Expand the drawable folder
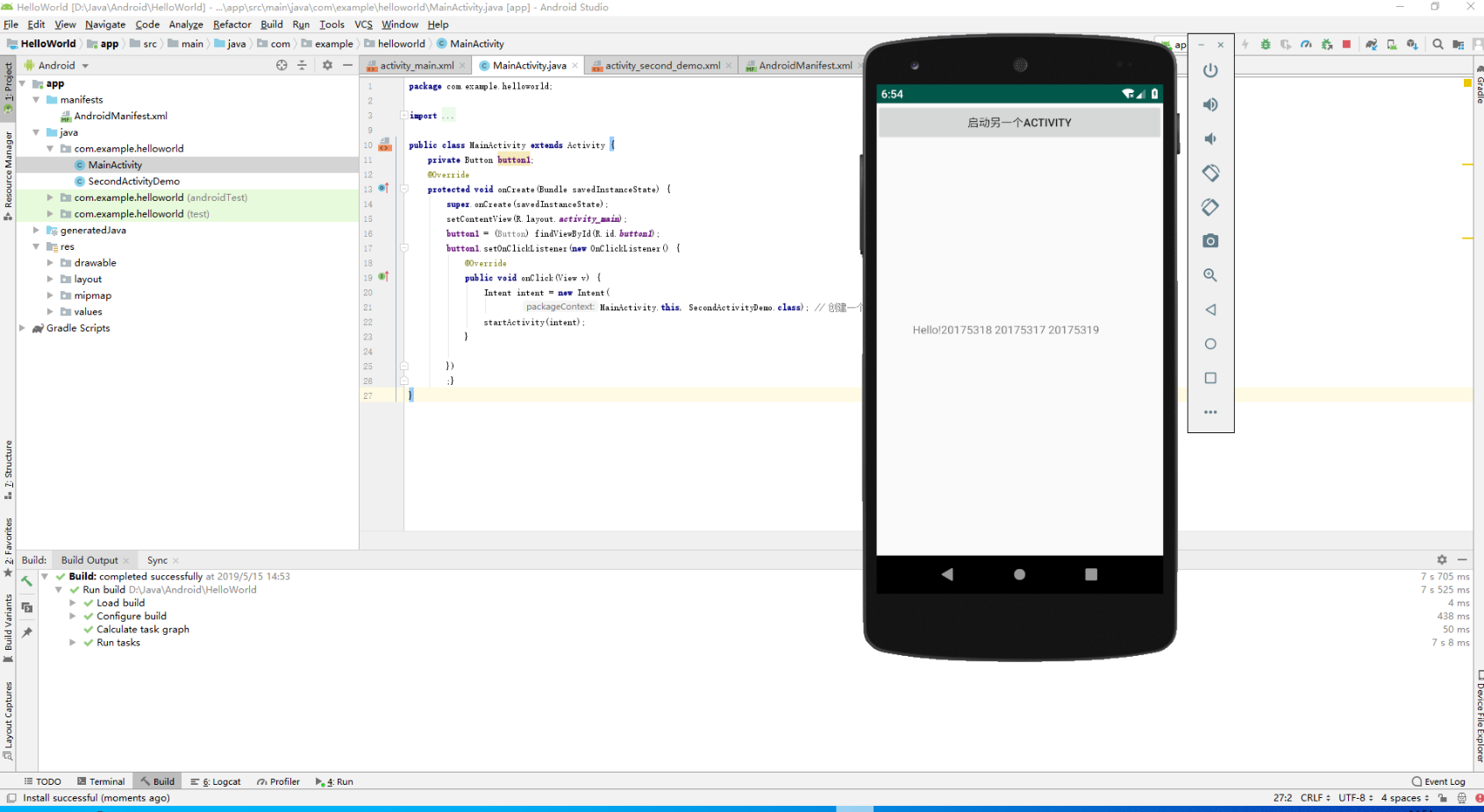This screenshot has width=1484, height=812. (50, 263)
